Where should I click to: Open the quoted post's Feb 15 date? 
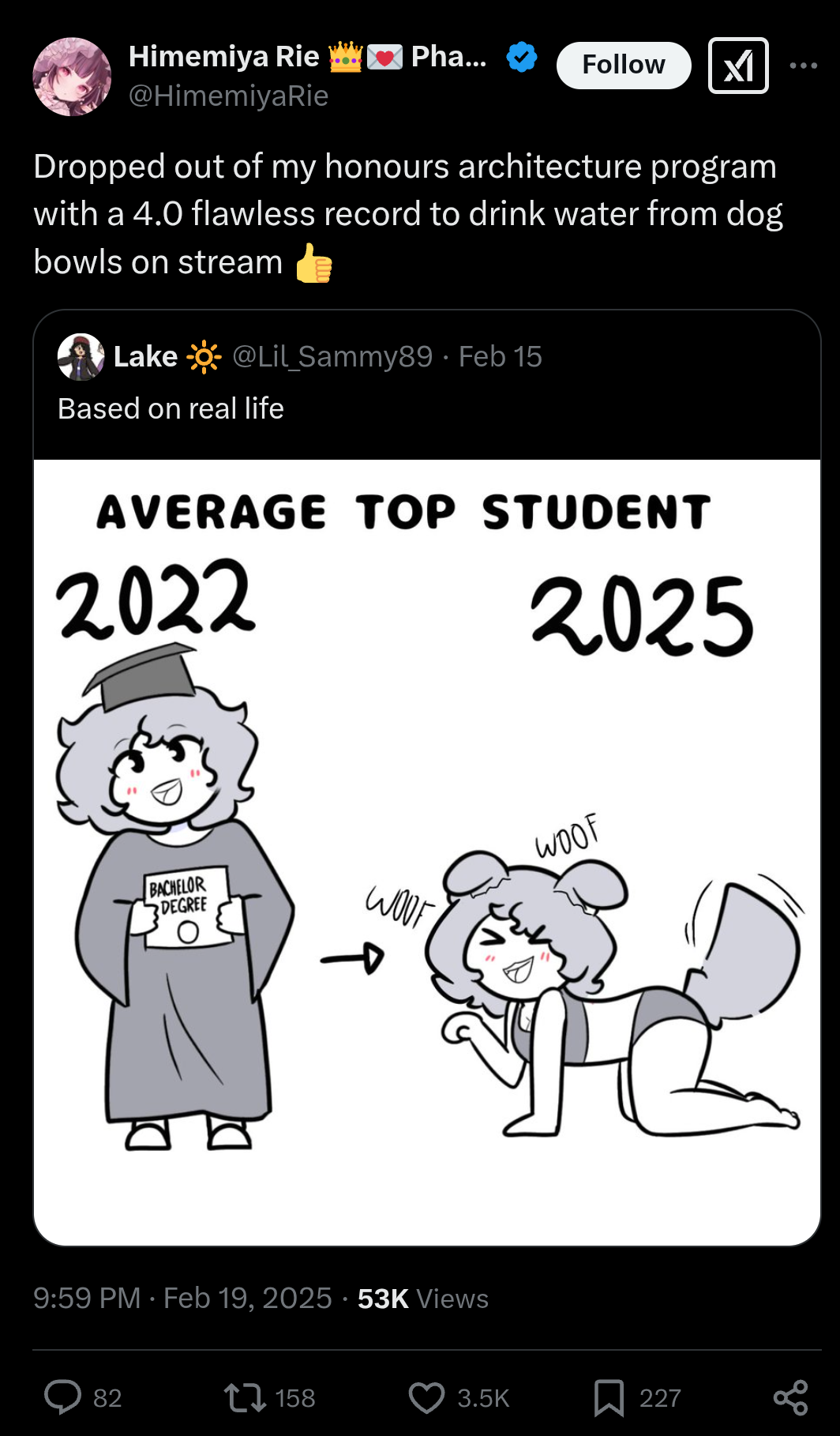point(500,357)
